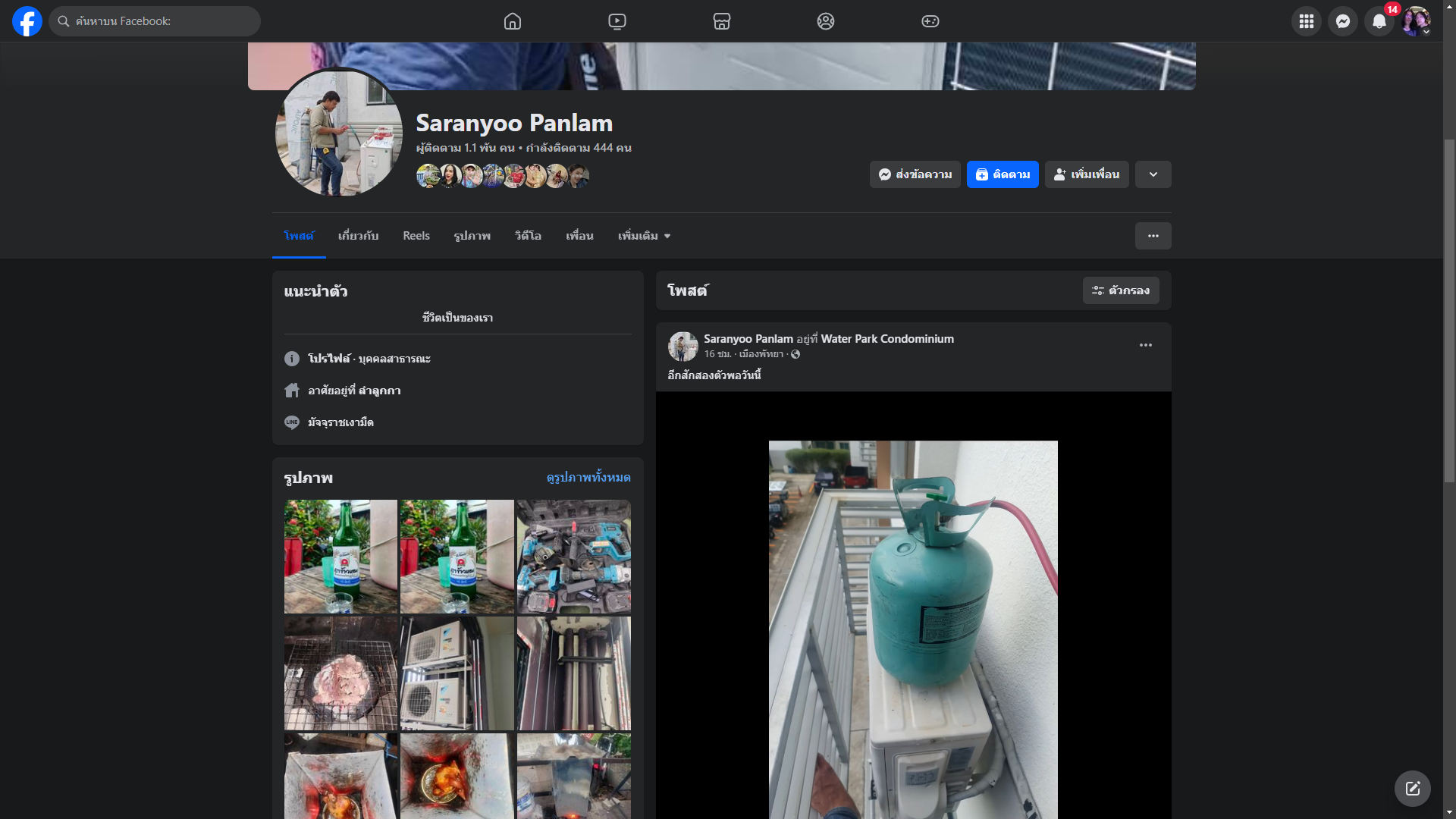The image size is (1456, 819).
Task: Open the notifications bell icon
Action: tap(1379, 21)
